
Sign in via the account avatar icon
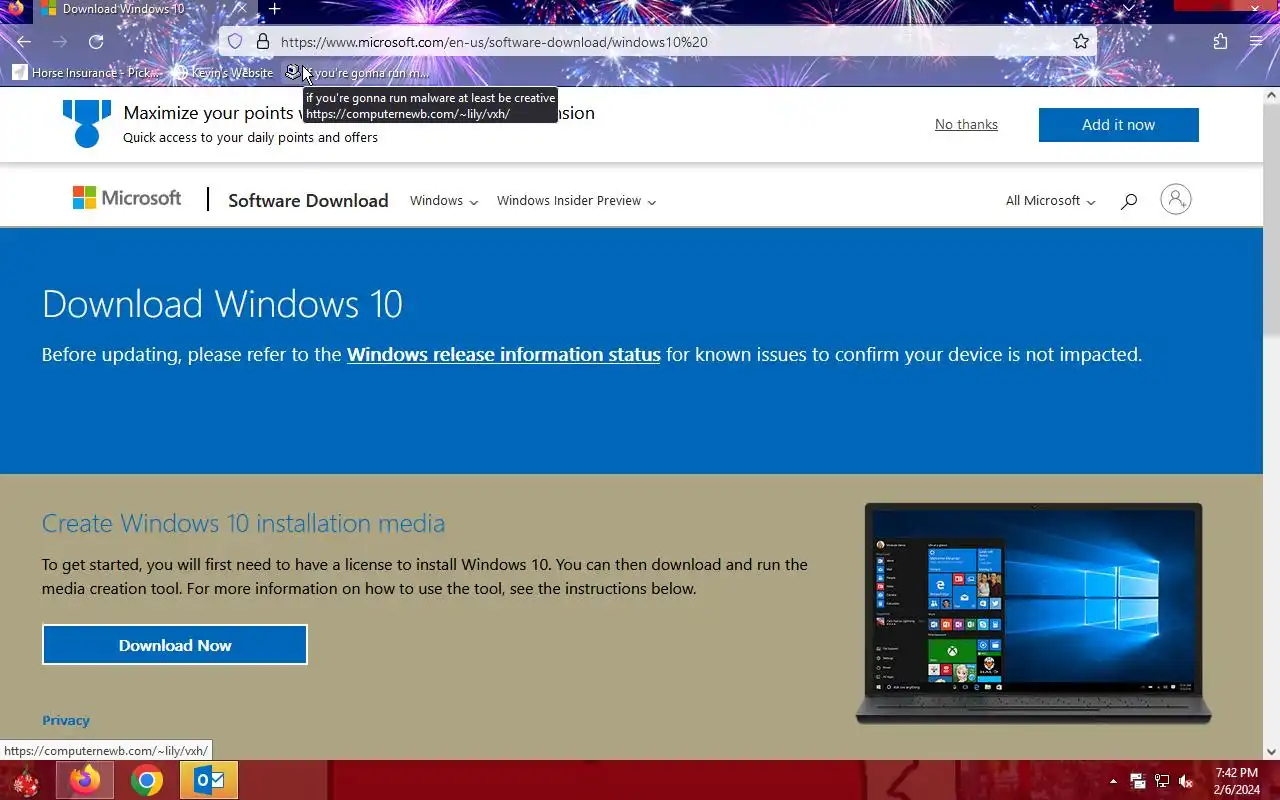point(1176,199)
